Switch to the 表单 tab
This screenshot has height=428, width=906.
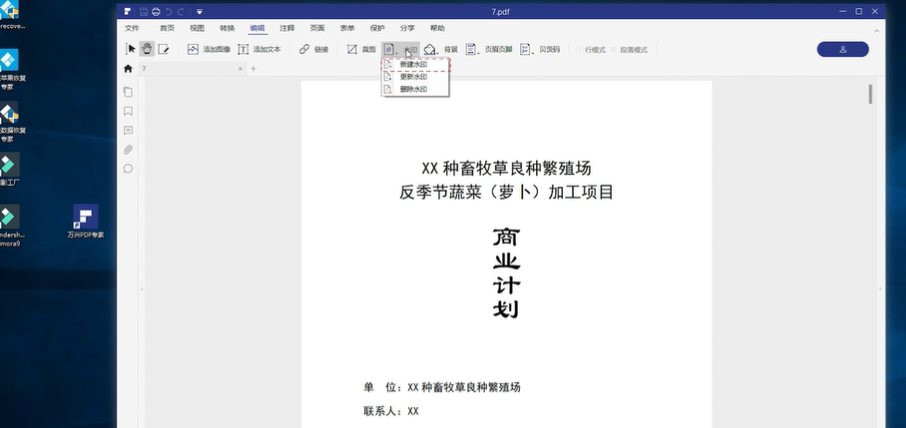point(347,28)
